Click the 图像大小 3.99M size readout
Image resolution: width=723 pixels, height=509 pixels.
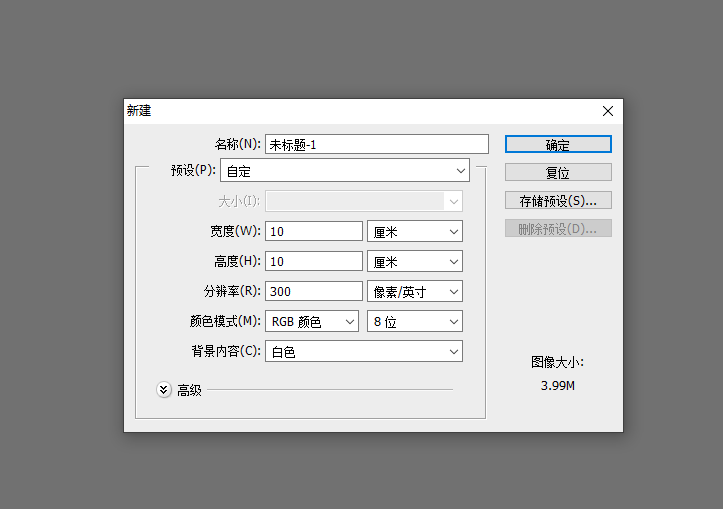pyautogui.click(x=557, y=385)
